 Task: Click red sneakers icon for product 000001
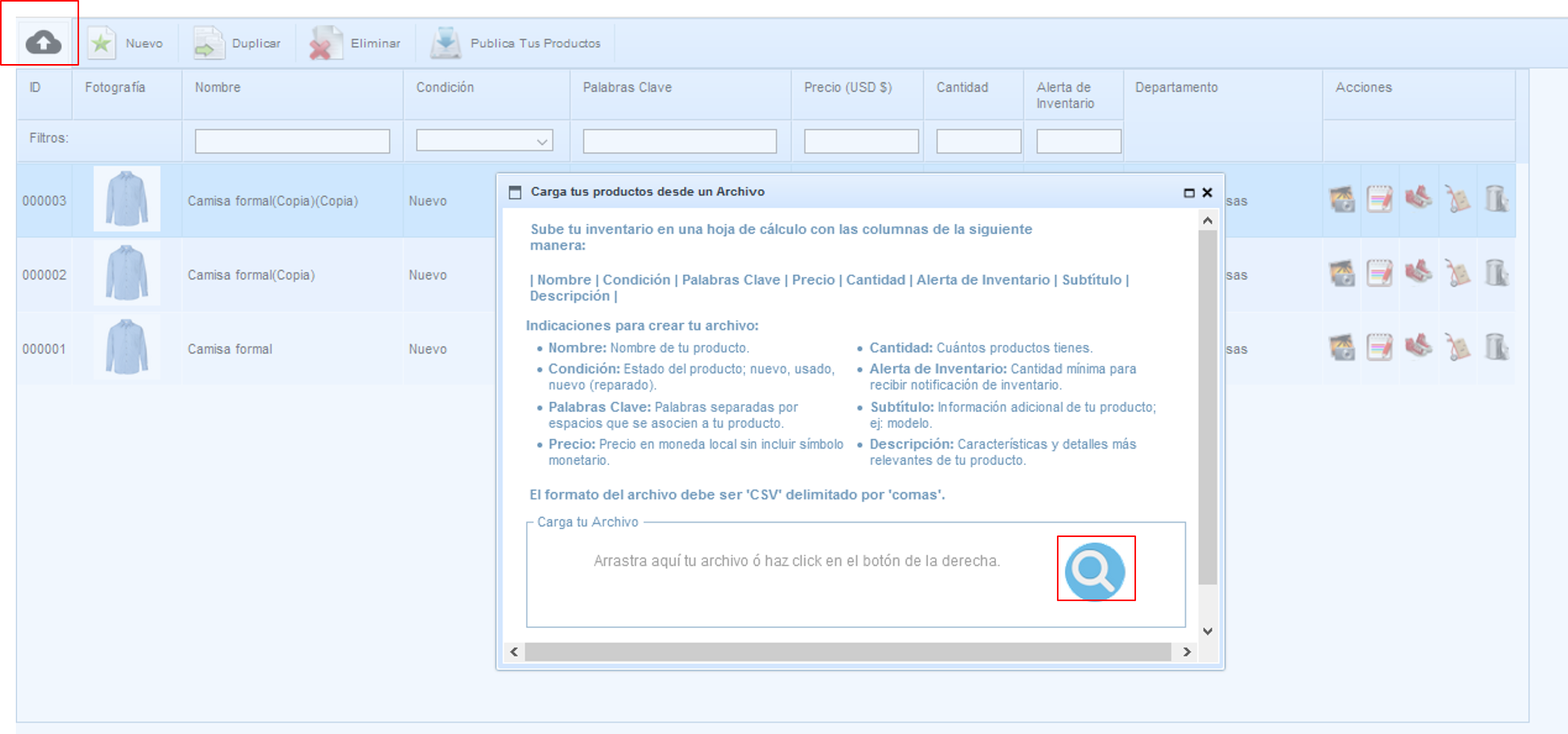1418,346
